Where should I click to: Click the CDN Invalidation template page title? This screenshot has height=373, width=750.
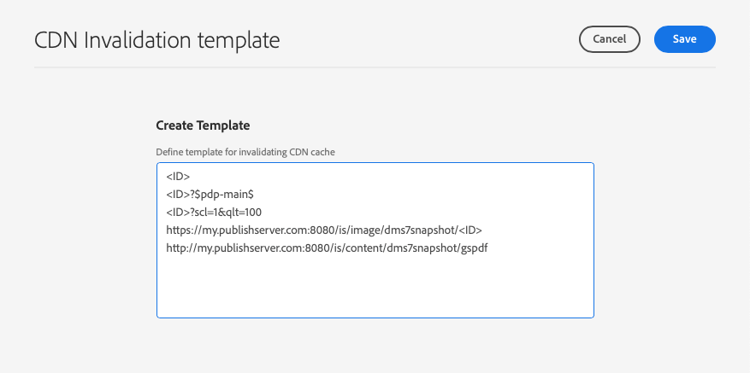click(x=157, y=40)
